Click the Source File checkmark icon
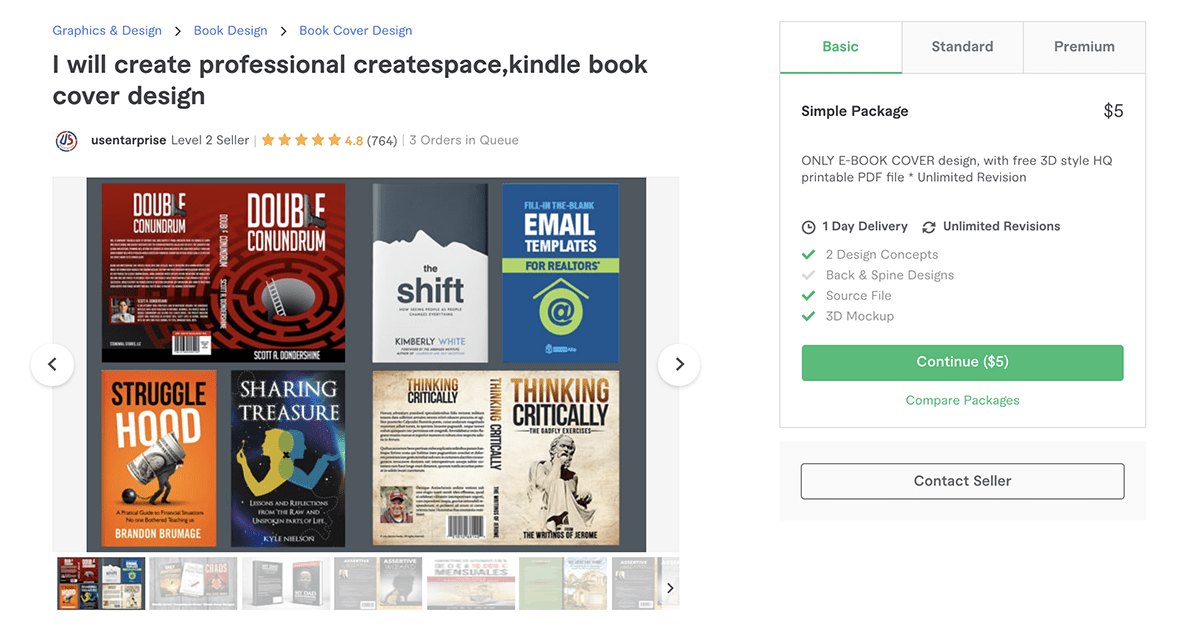This screenshot has width=1200, height=630. pyautogui.click(x=809, y=296)
